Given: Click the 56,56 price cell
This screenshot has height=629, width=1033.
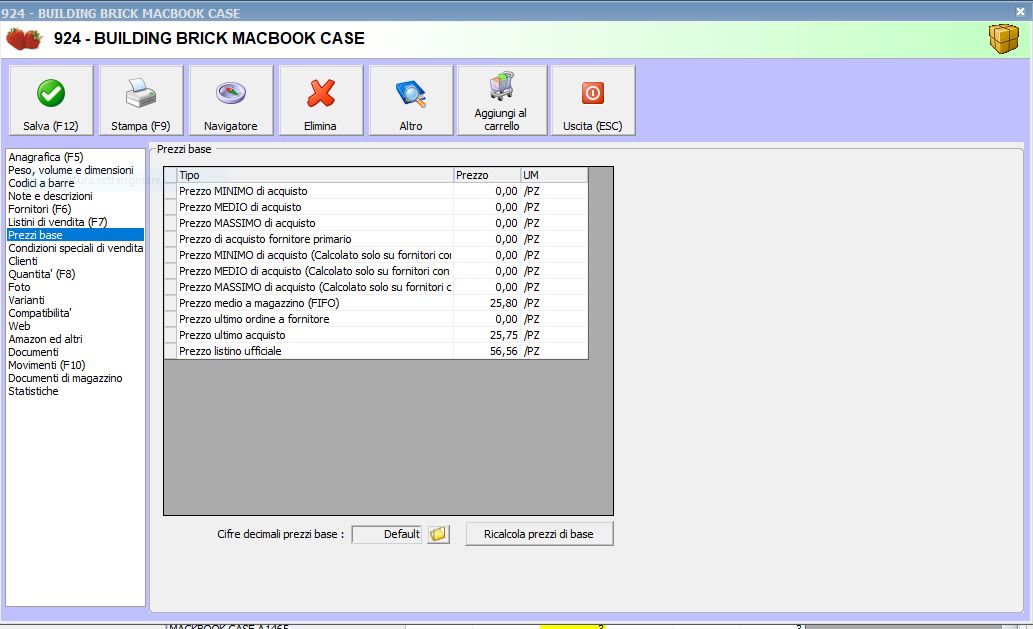Looking at the screenshot, I should [487, 351].
